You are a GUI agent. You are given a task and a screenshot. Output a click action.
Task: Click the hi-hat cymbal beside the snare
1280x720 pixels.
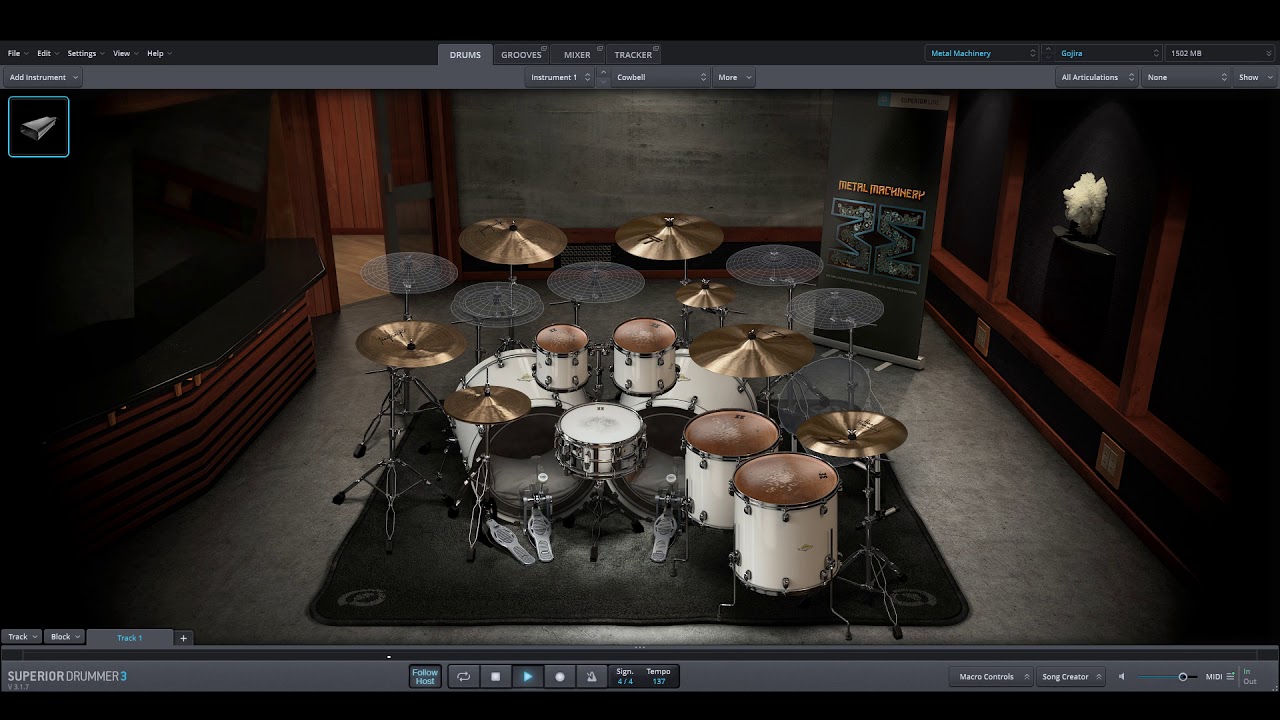tap(487, 404)
